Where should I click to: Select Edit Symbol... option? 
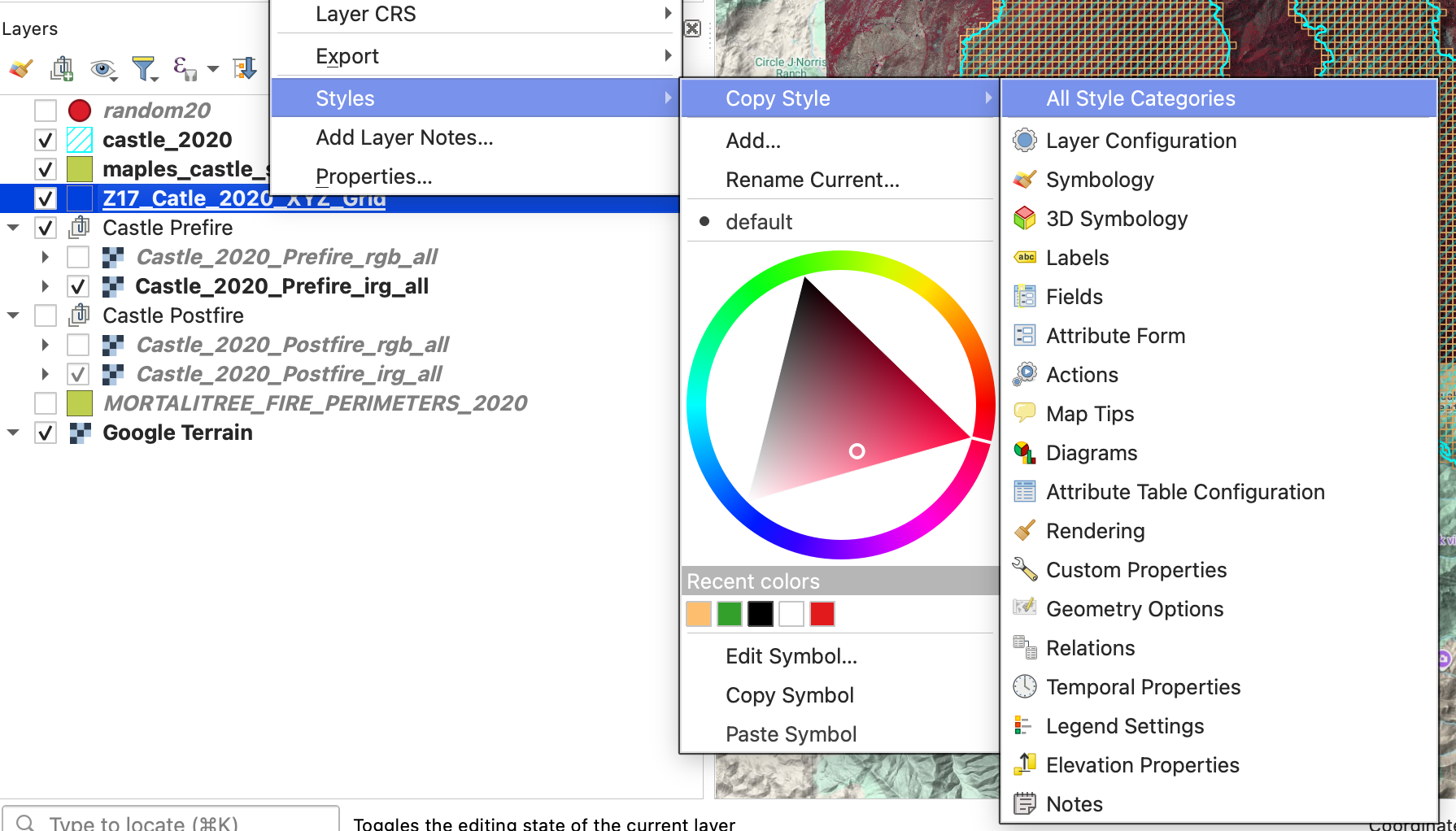(x=791, y=656)
